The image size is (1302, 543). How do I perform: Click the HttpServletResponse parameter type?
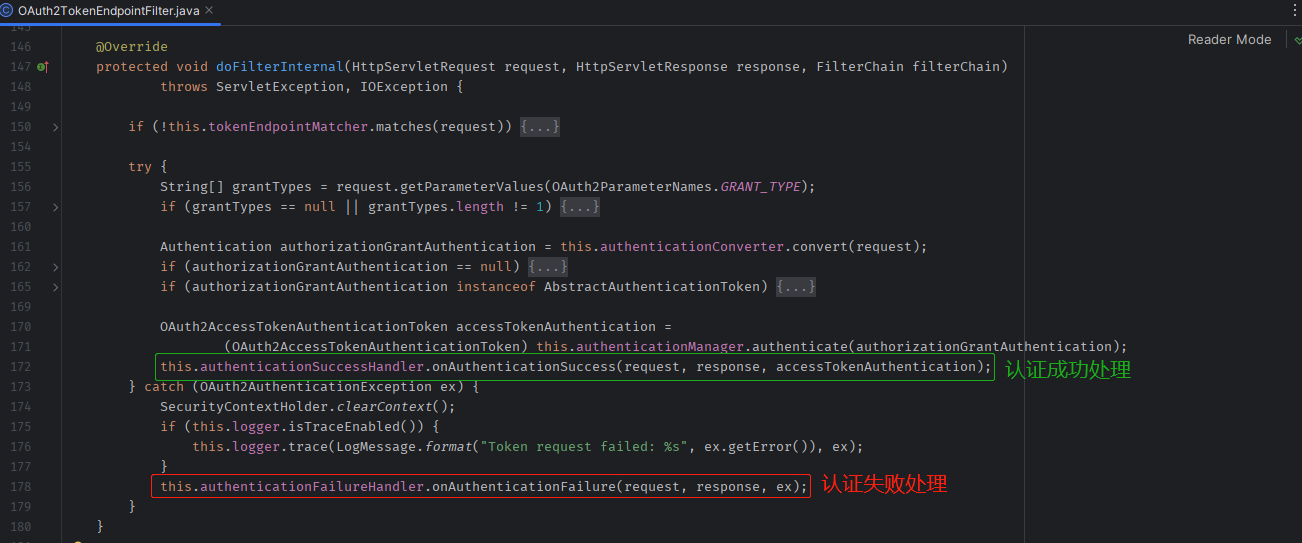[x=652, y=67]
